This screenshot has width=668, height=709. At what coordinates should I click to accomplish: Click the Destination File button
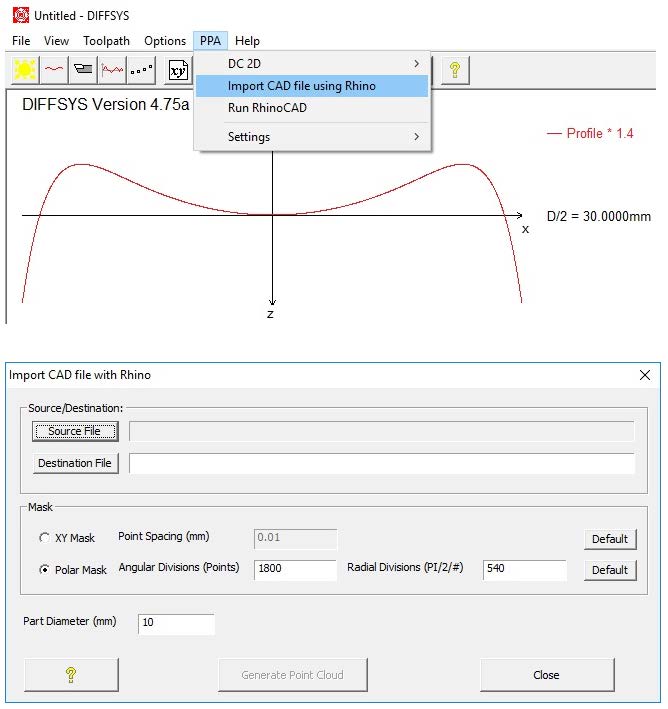(x=75, y=463)
